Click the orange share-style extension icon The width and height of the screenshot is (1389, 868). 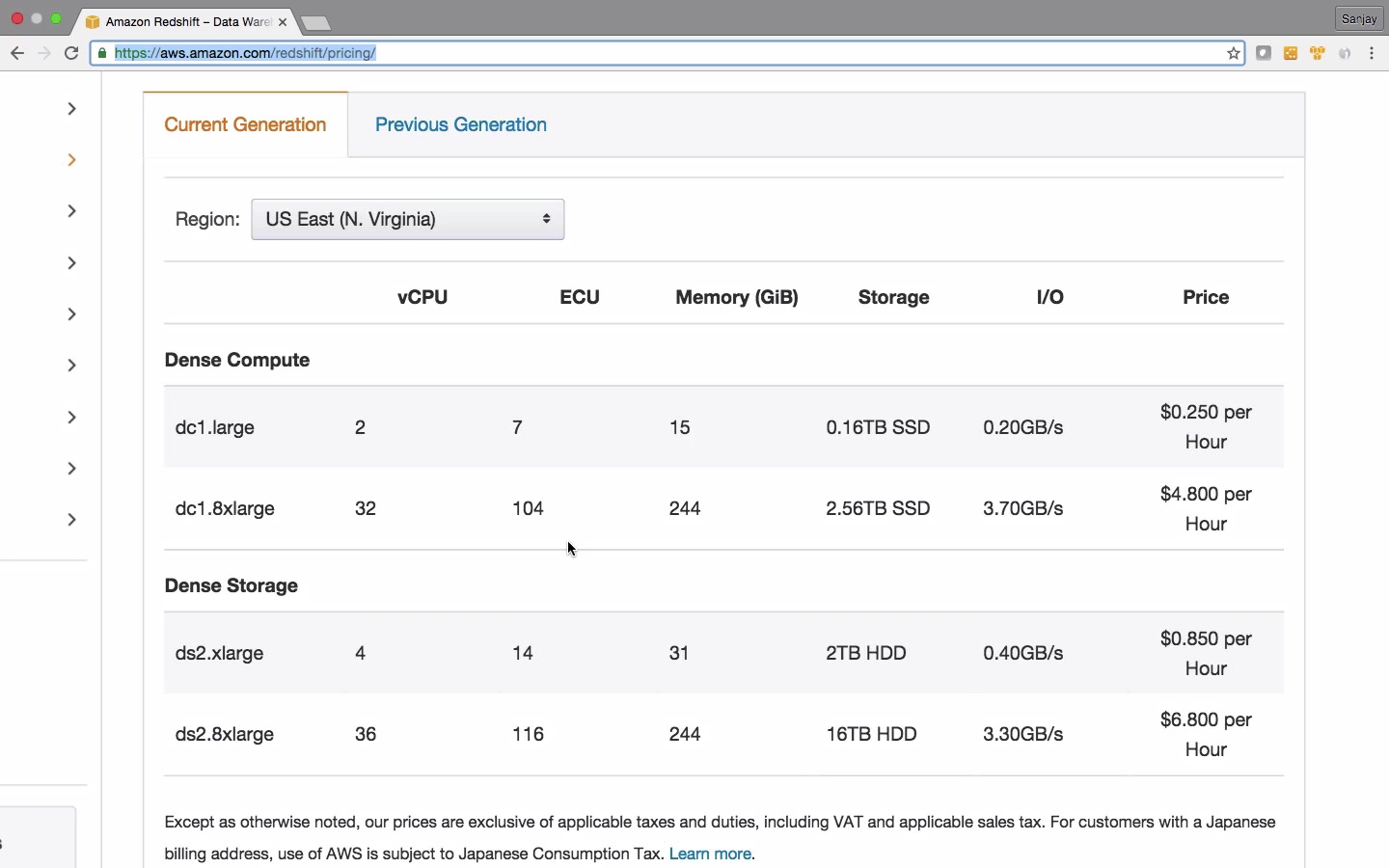[1292, 54]
